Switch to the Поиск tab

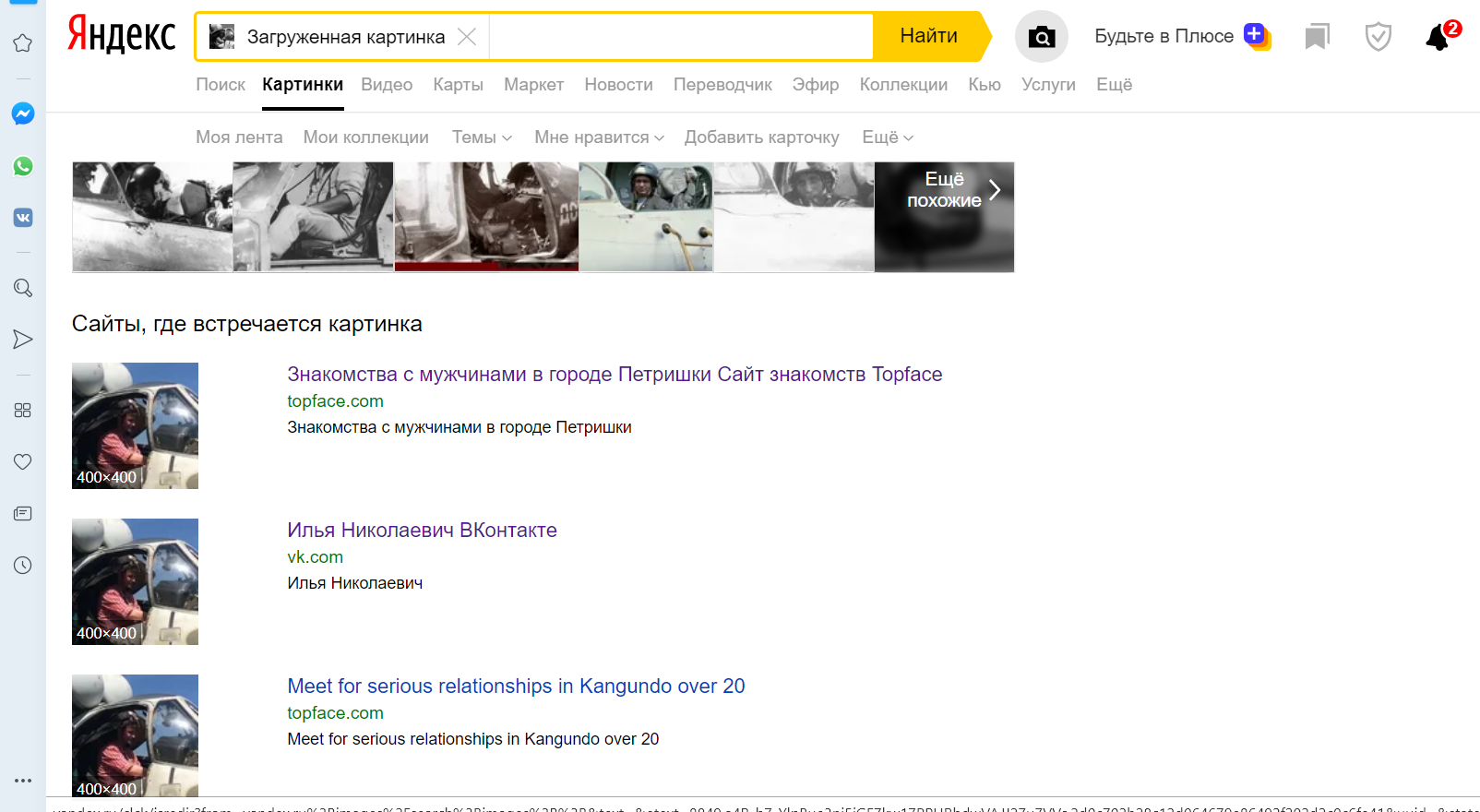click(221, 85)
